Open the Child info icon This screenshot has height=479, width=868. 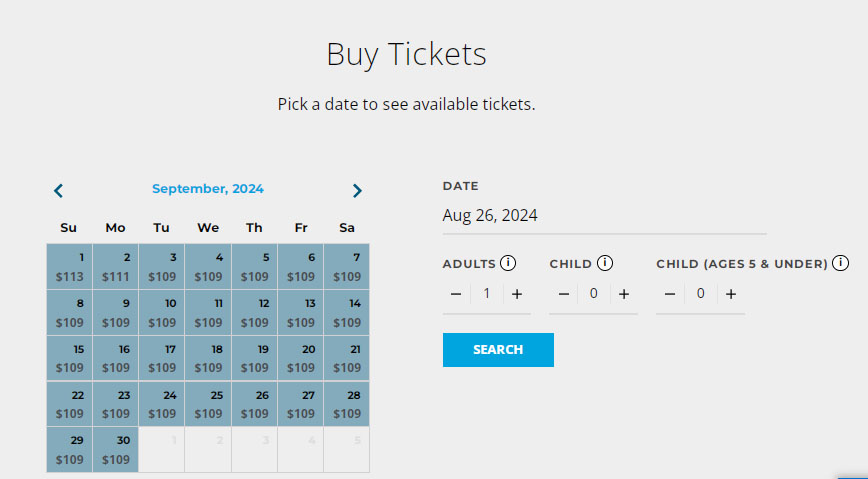pyautogui.click(x=604, y=263)
